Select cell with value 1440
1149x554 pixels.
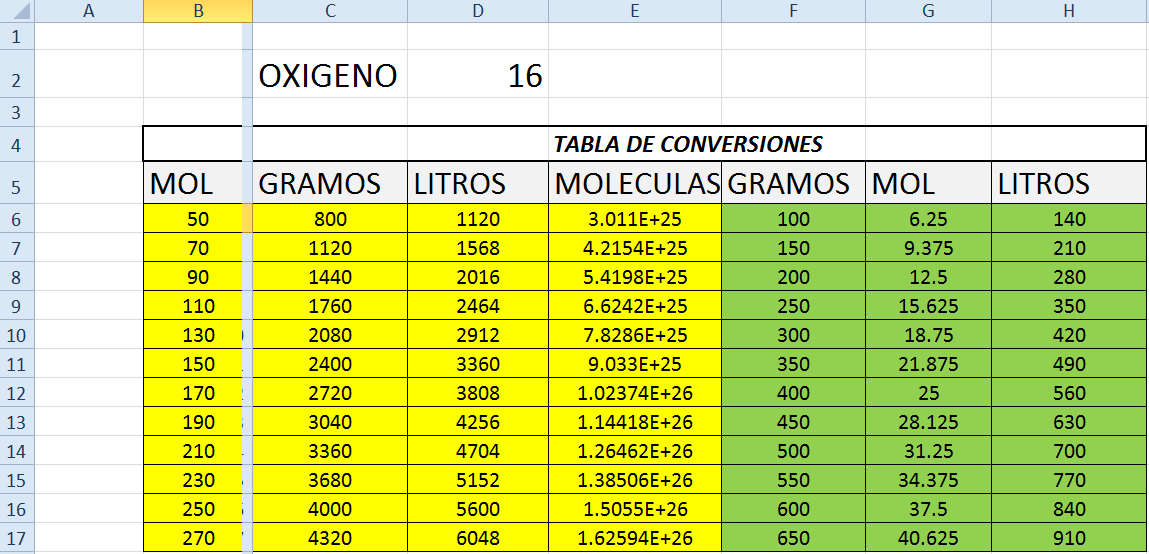(x=330, y=276)
